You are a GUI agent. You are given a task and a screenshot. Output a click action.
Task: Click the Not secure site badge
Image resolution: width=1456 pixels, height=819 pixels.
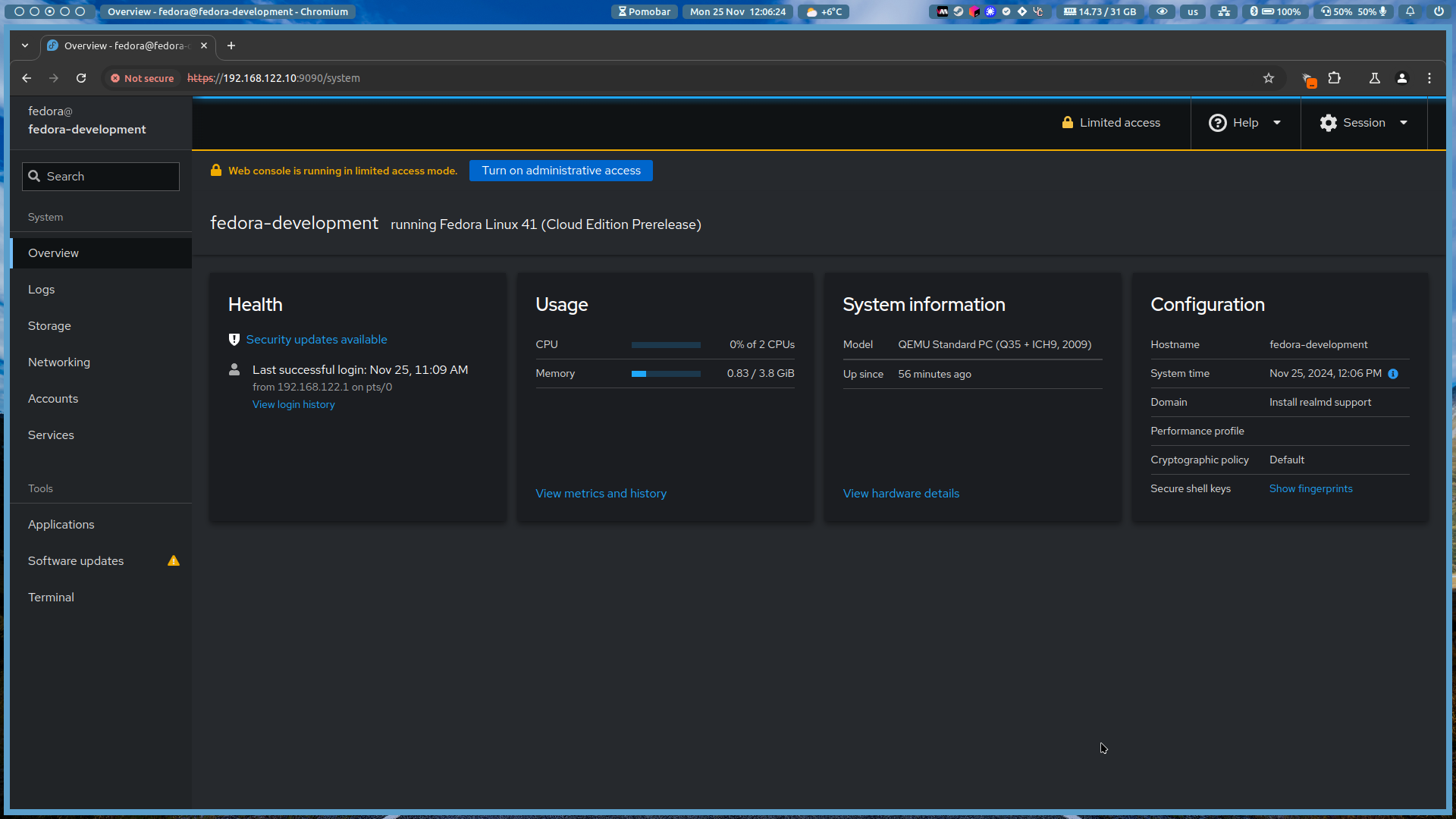142,78
